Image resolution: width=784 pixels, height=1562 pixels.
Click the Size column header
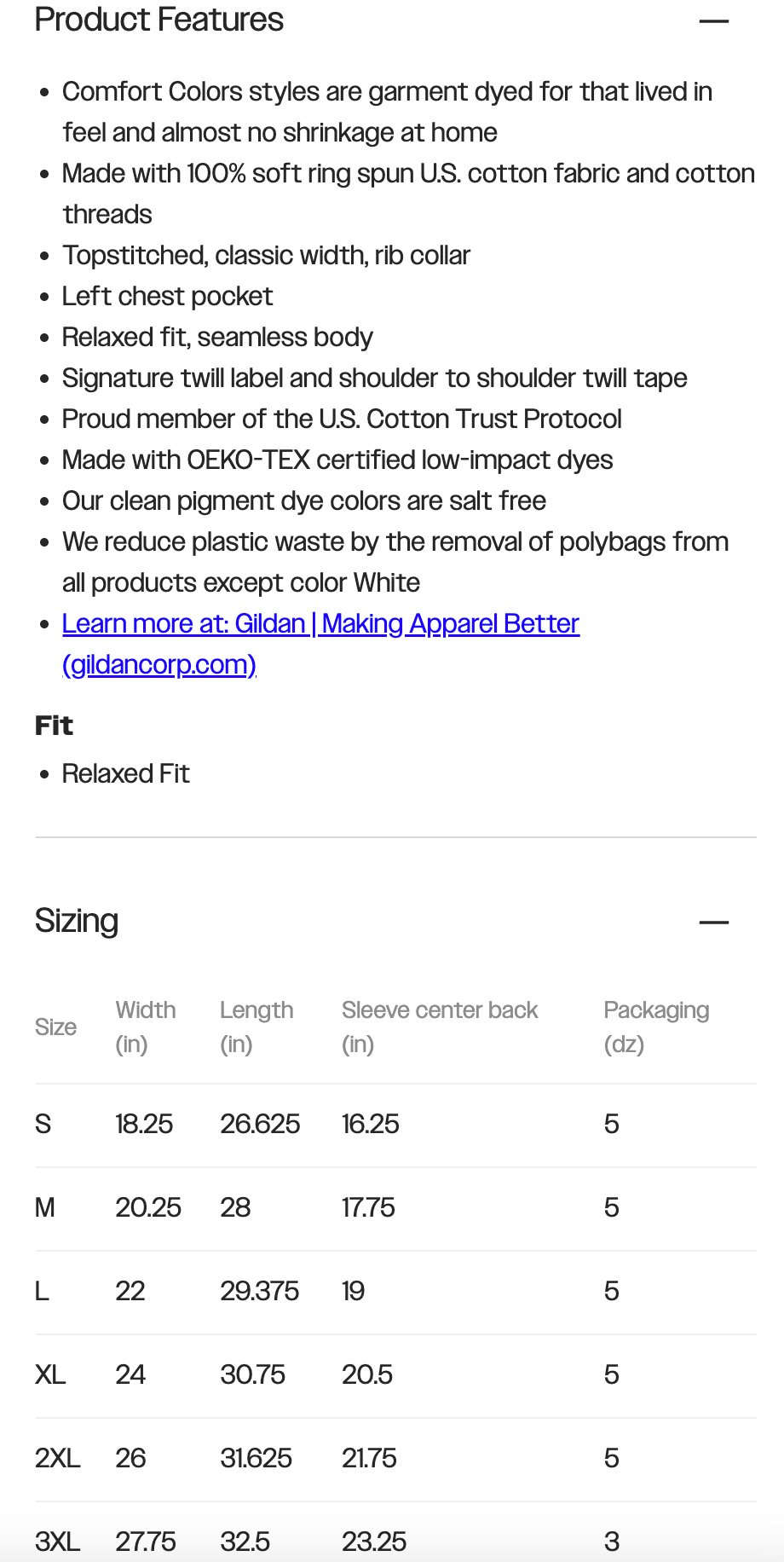(x=55, y=1027)
